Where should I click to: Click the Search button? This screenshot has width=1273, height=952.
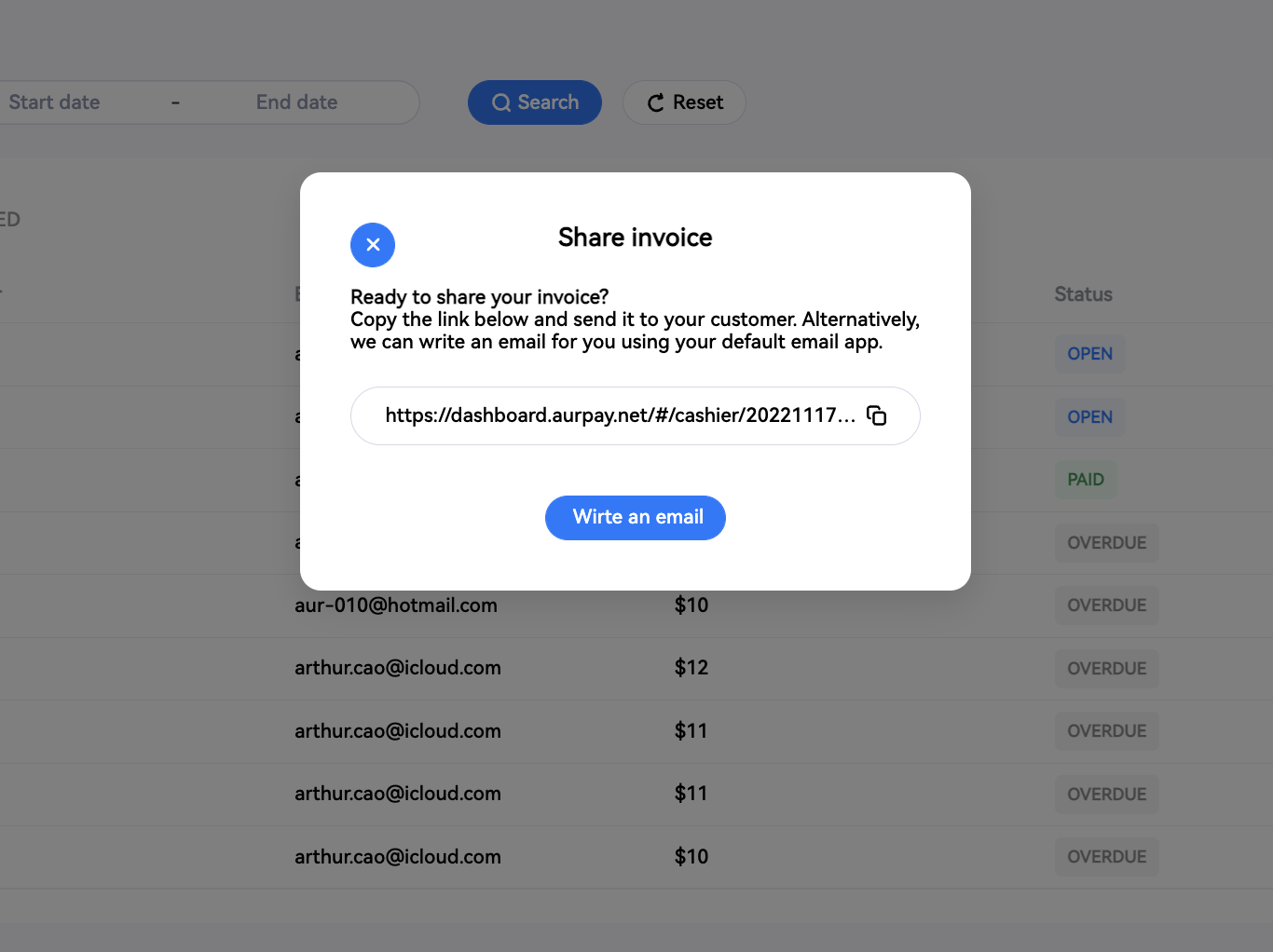535,102
